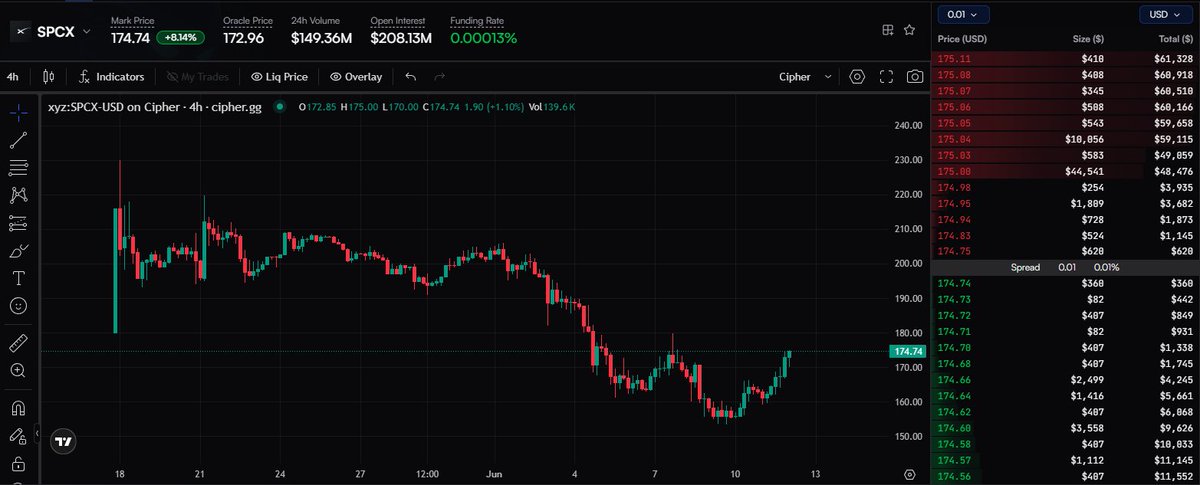This screenshot has width=1200, height=485.
Task: Select bid price 174.56 in order book
Action: point(953,475)
